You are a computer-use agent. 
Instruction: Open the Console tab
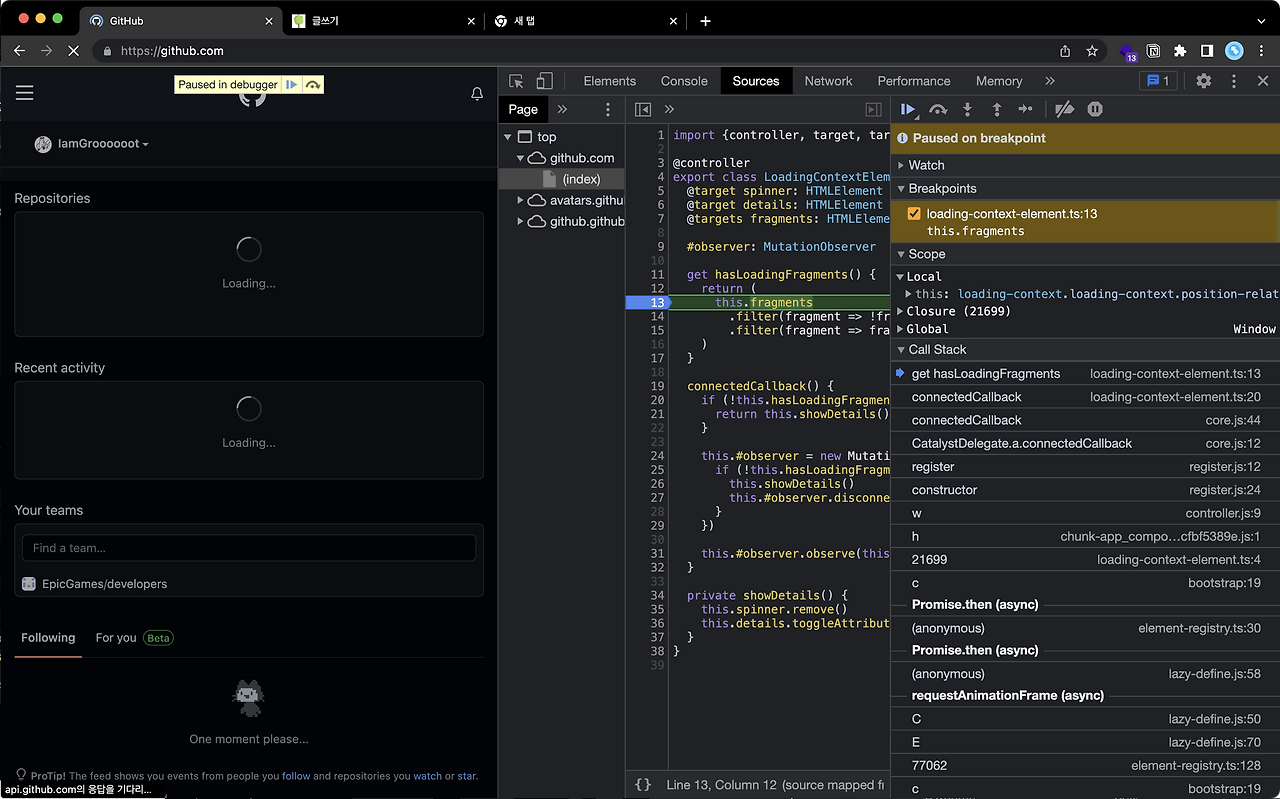point(684,82)
